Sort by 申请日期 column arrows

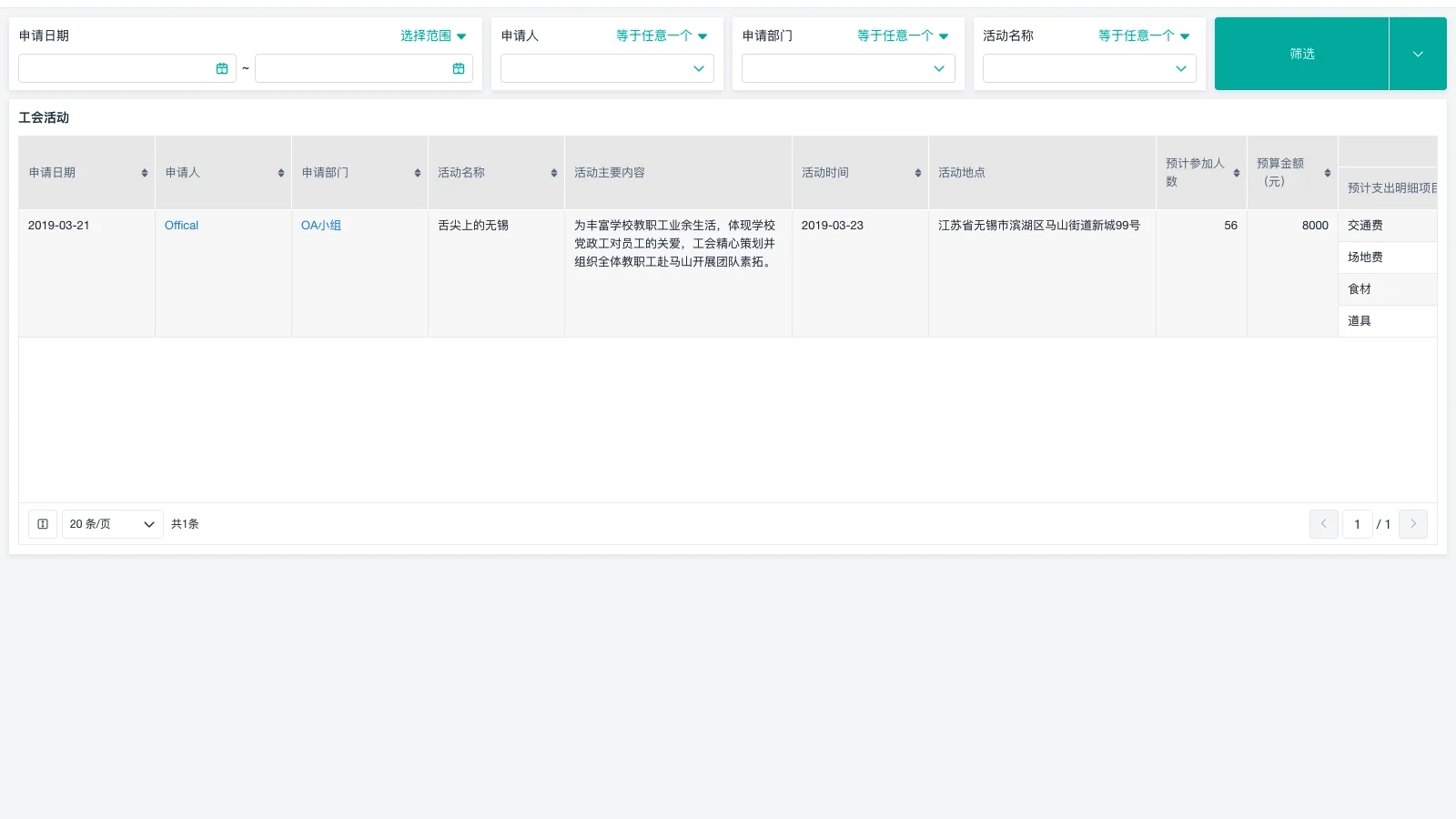[145, 173]
